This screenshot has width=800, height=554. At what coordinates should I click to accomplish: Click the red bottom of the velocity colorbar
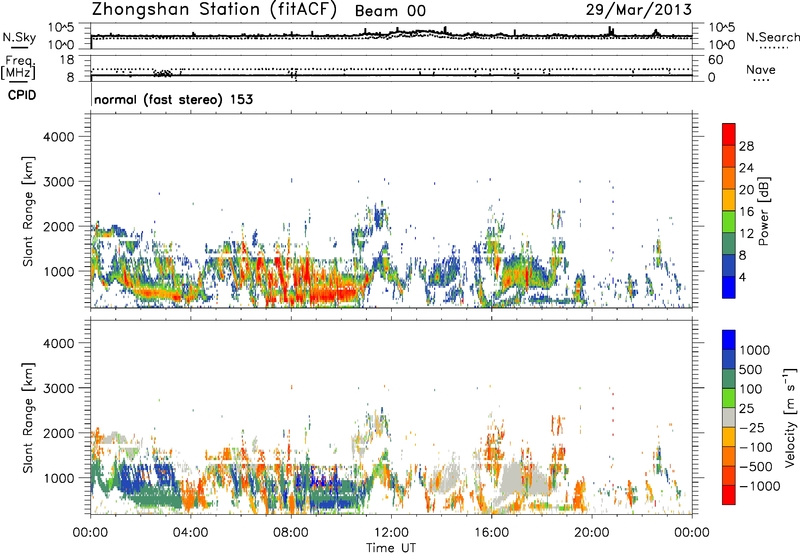click(x=729, y=495)
